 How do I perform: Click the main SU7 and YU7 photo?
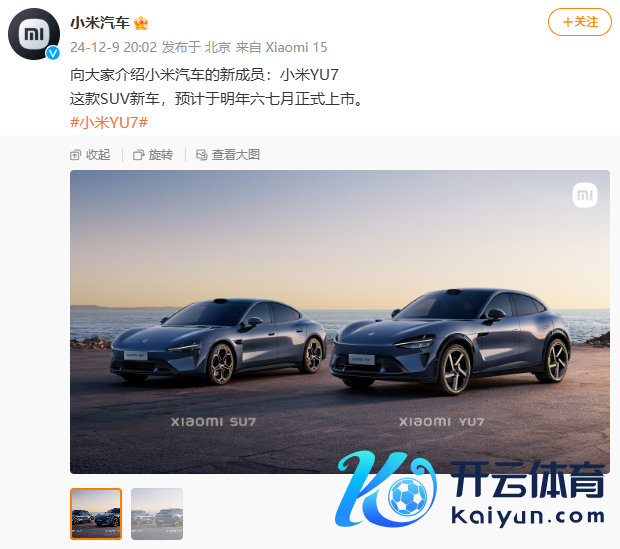point(340,322)
